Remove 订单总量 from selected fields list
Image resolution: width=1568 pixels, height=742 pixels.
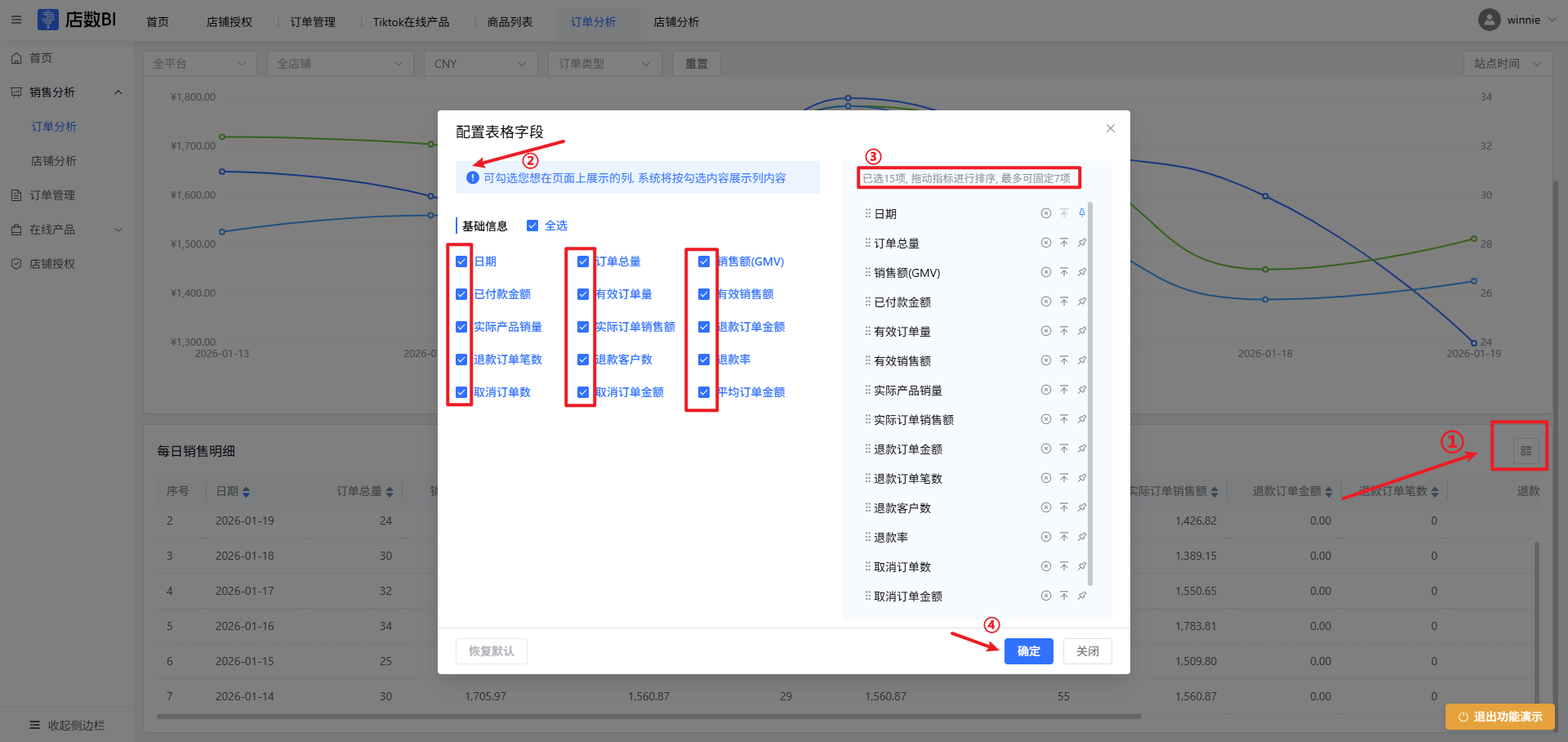[1045, 243]
